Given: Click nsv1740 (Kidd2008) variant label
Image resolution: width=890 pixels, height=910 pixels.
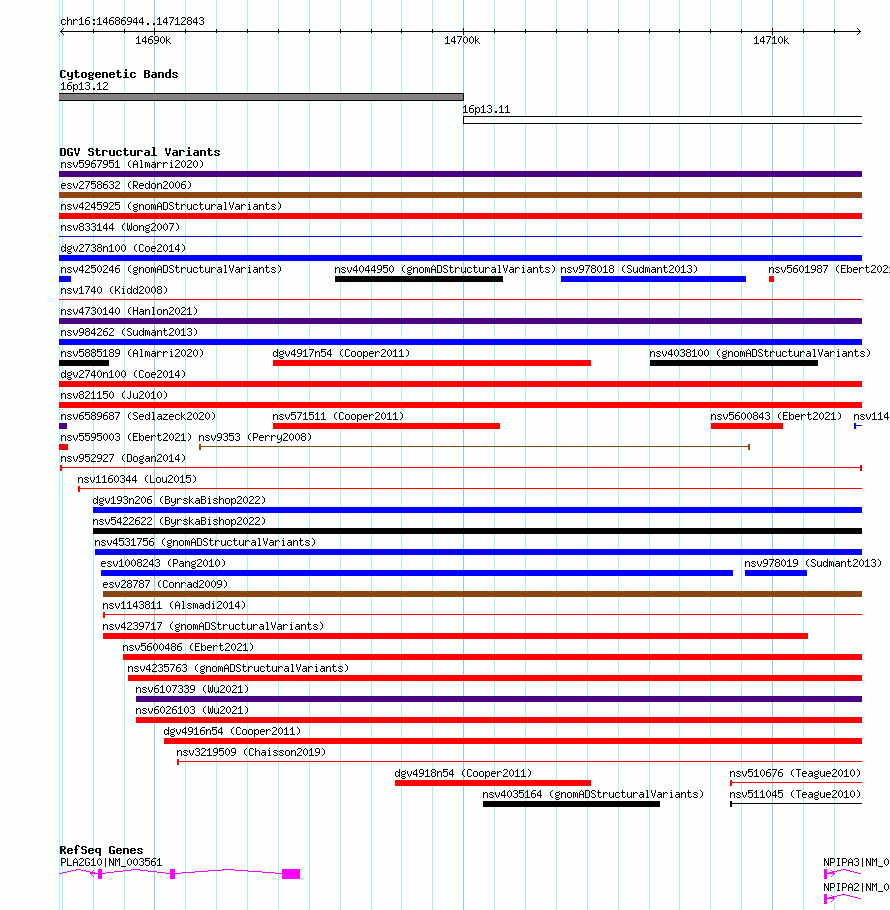Looking at the screenshot, I should tap(114, 290).
